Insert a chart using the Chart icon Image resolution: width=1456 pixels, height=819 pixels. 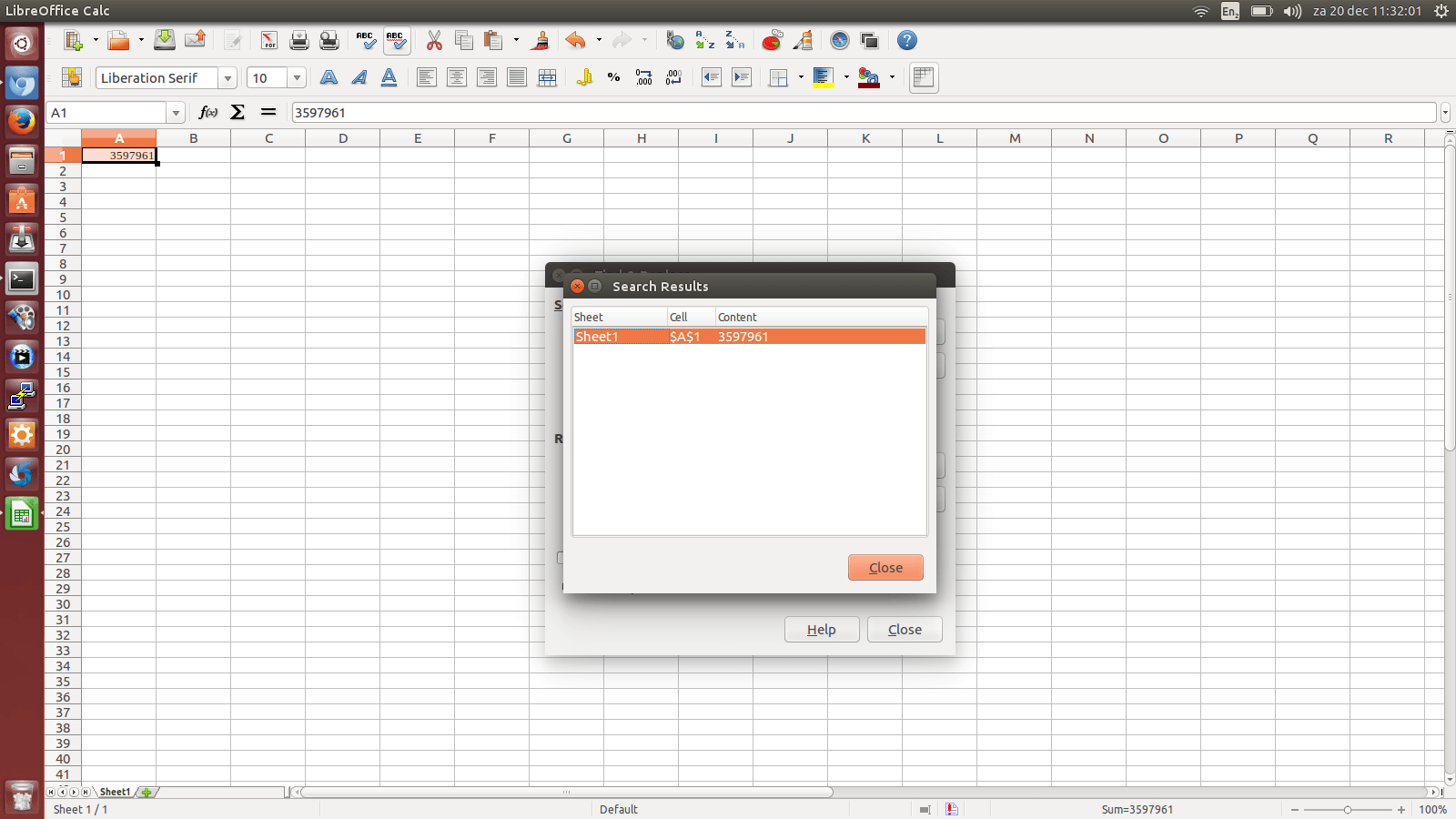pos(772,41)
